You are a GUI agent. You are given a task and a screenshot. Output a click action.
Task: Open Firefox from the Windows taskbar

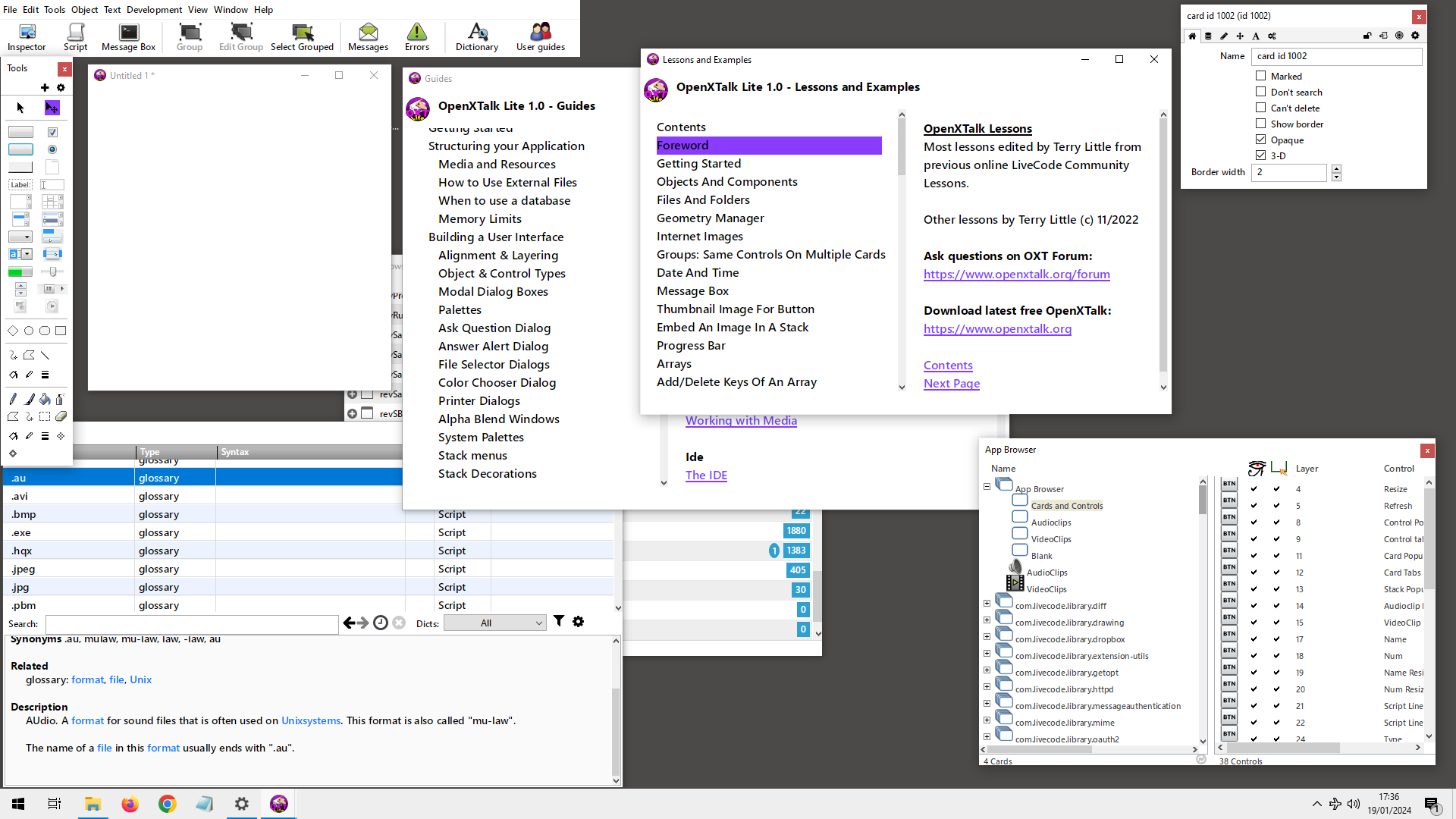(130, 804)
